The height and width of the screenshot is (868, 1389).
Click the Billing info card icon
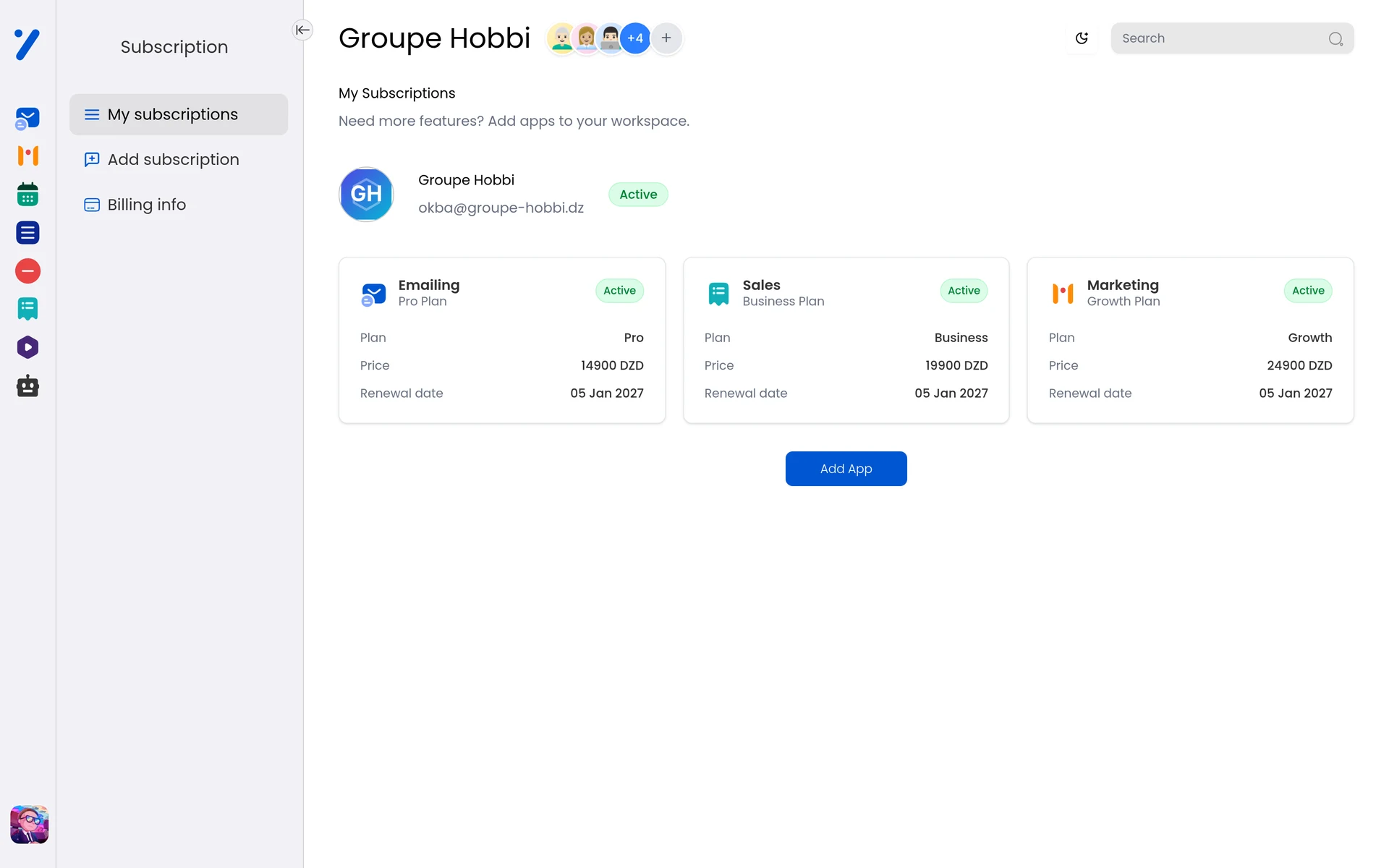(x=92, y=205)
